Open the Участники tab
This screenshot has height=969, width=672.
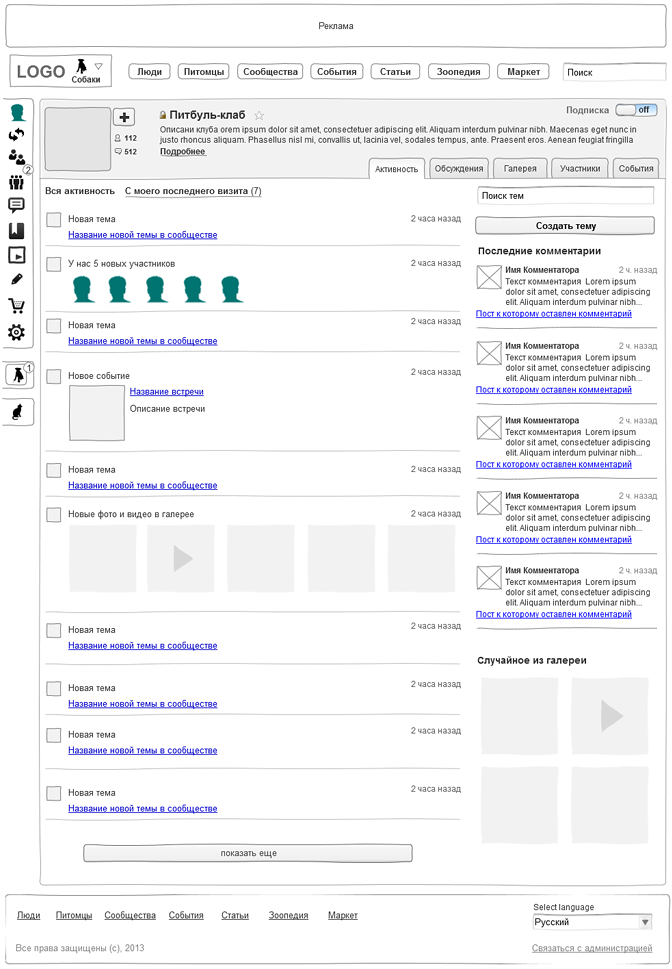coord(580,168)
